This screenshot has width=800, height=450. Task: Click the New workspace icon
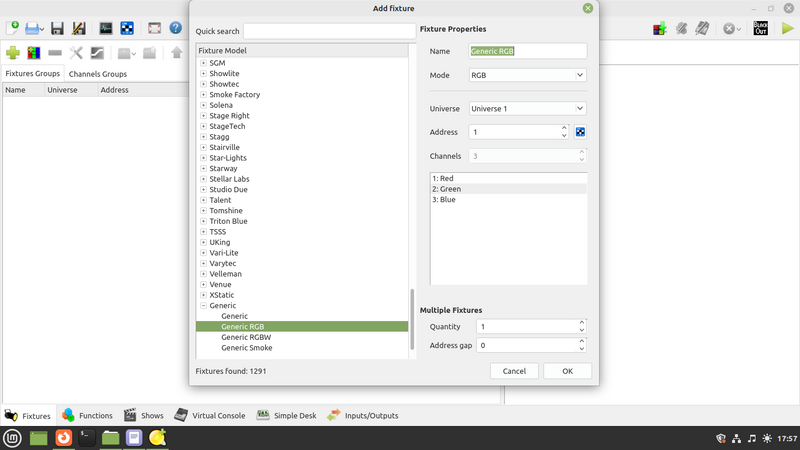click(x=13, y=28)
